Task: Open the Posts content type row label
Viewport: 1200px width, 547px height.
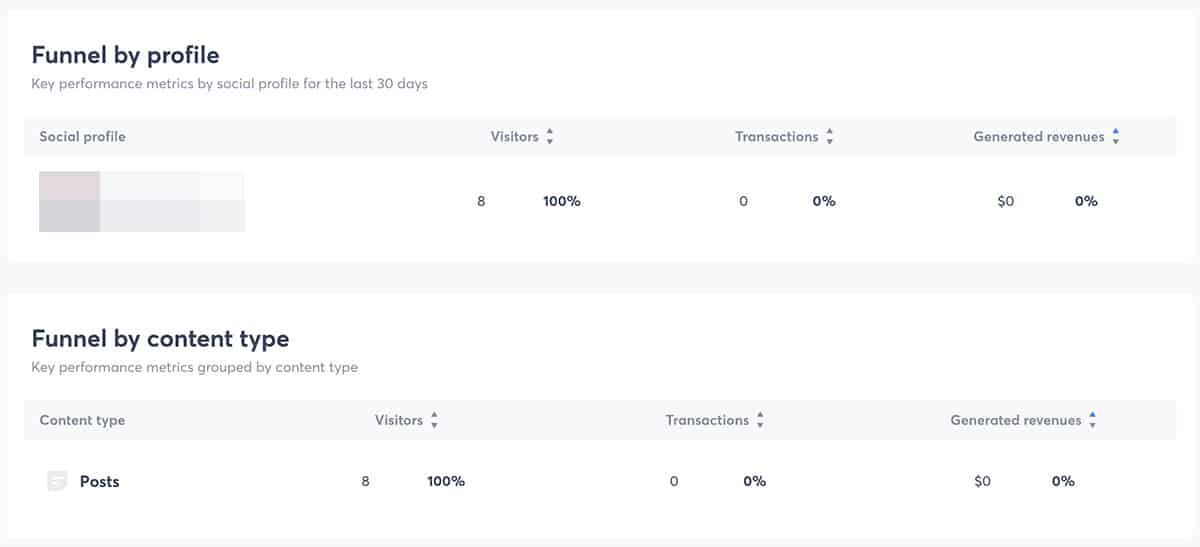Action: (x=99, y=481)
